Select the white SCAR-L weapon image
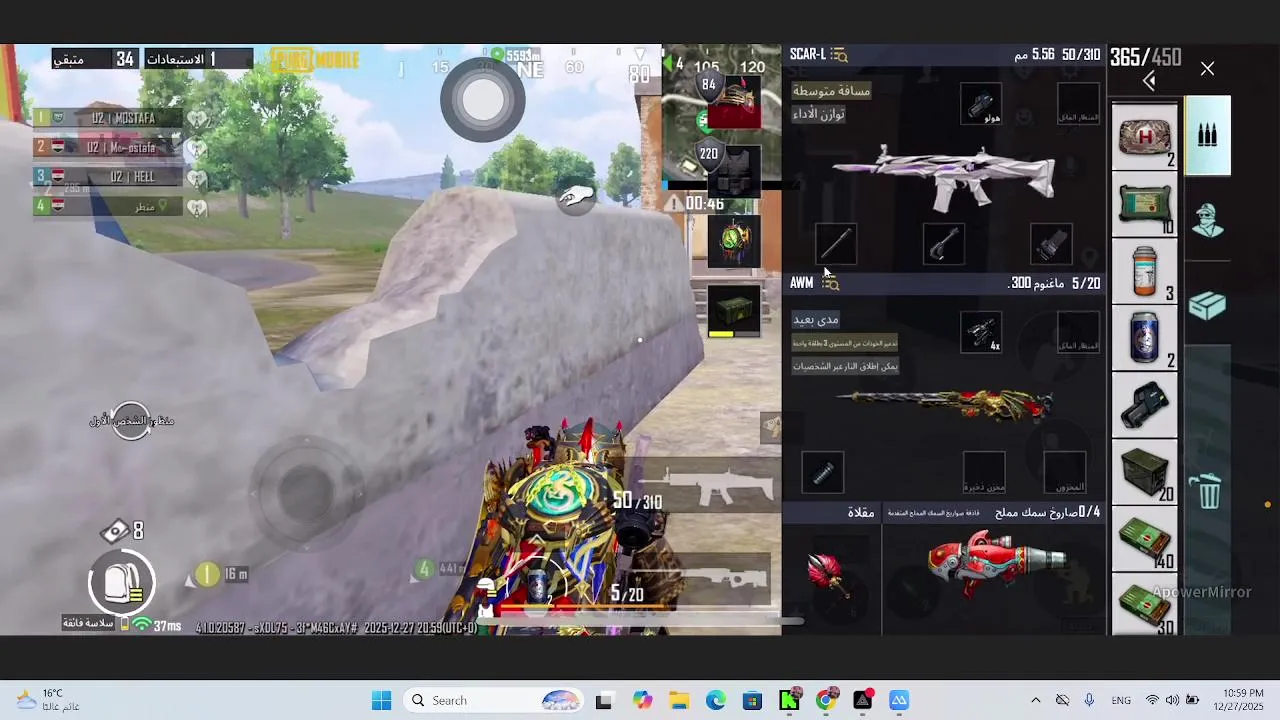The width and height of the screenshot is (1280, 720). [945, 178]
